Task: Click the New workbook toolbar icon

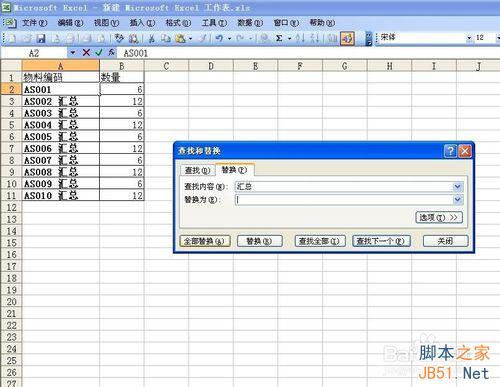Action: tap(12, 38)
